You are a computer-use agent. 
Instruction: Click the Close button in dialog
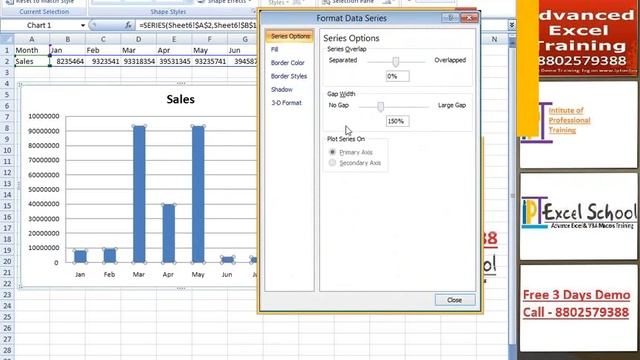[455, 300]
